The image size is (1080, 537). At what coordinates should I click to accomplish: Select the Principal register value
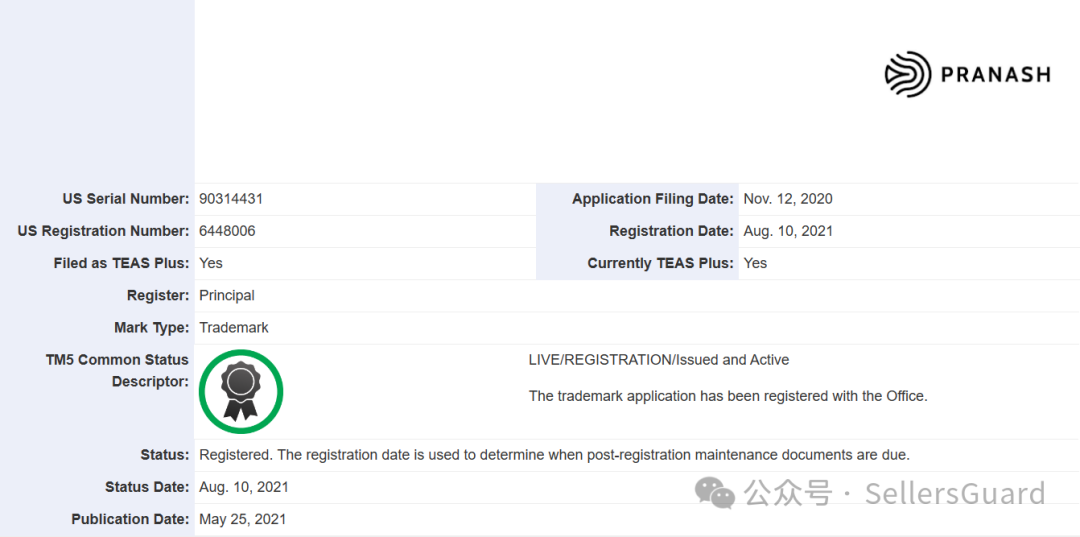pyautogui.click(x=227, y=295)
